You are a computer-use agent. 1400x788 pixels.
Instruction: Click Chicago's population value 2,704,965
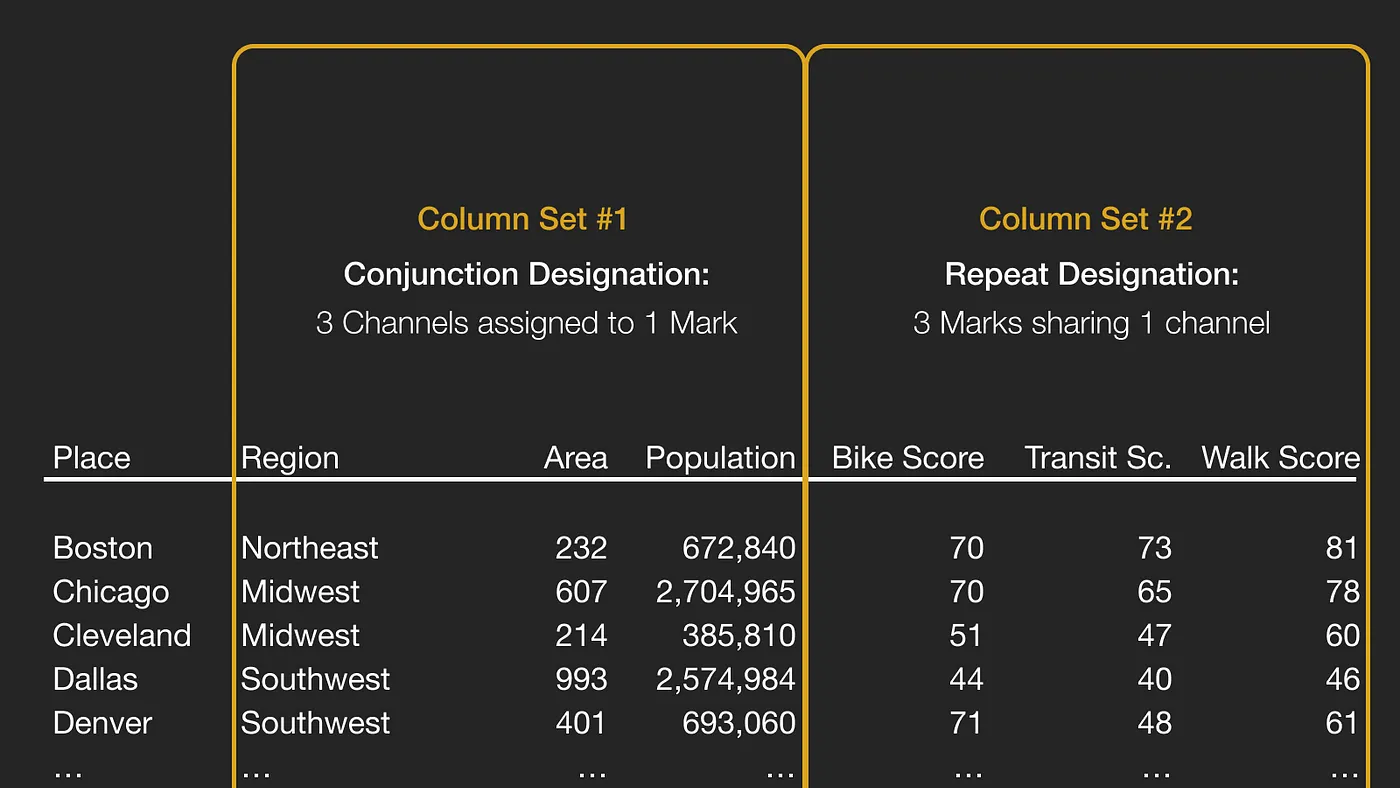pos(725,592)
